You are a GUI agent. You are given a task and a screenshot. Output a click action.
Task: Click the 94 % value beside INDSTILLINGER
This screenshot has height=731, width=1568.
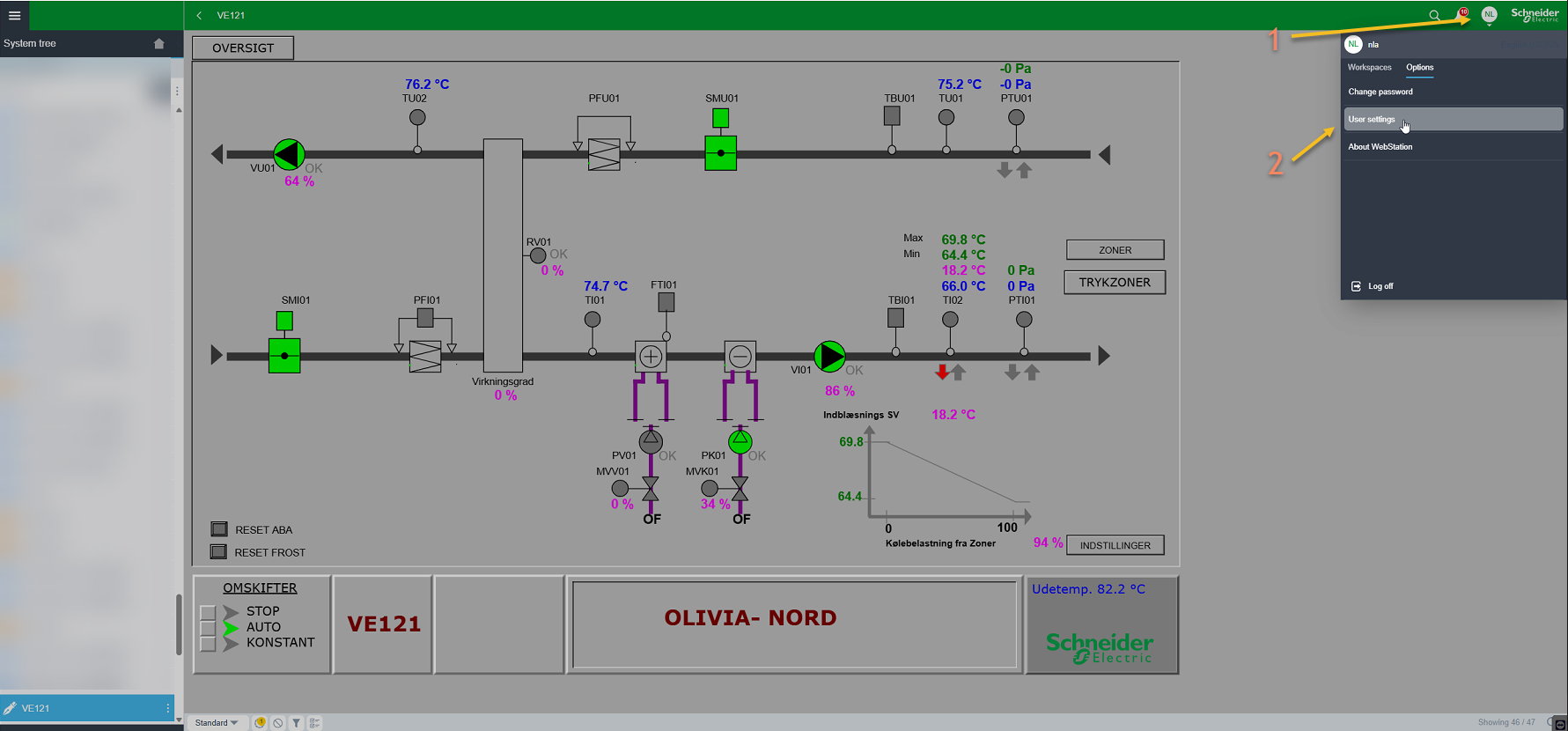click(x=1048, y=543)
